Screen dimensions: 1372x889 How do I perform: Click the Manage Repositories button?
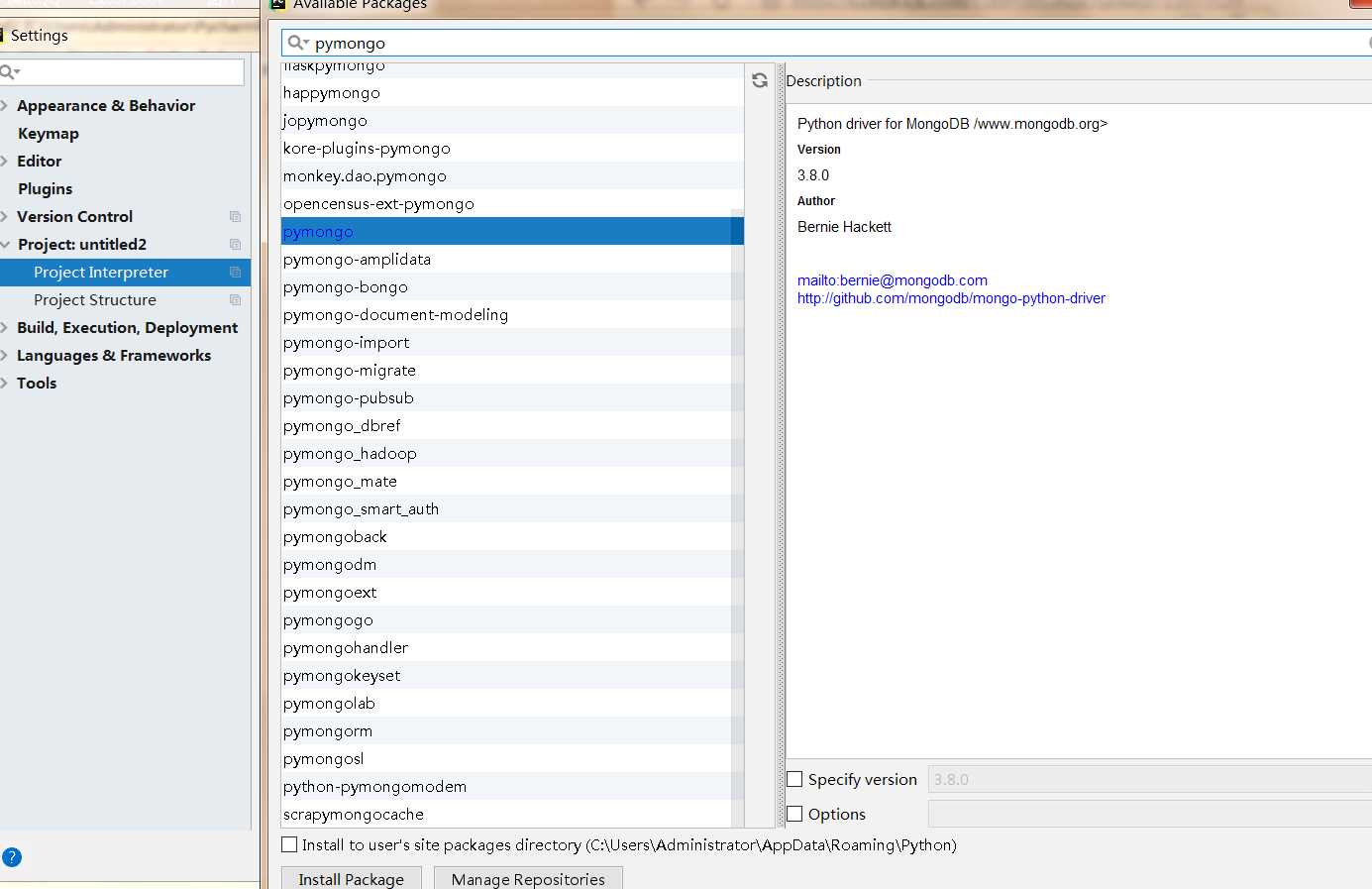click(528, 878)
